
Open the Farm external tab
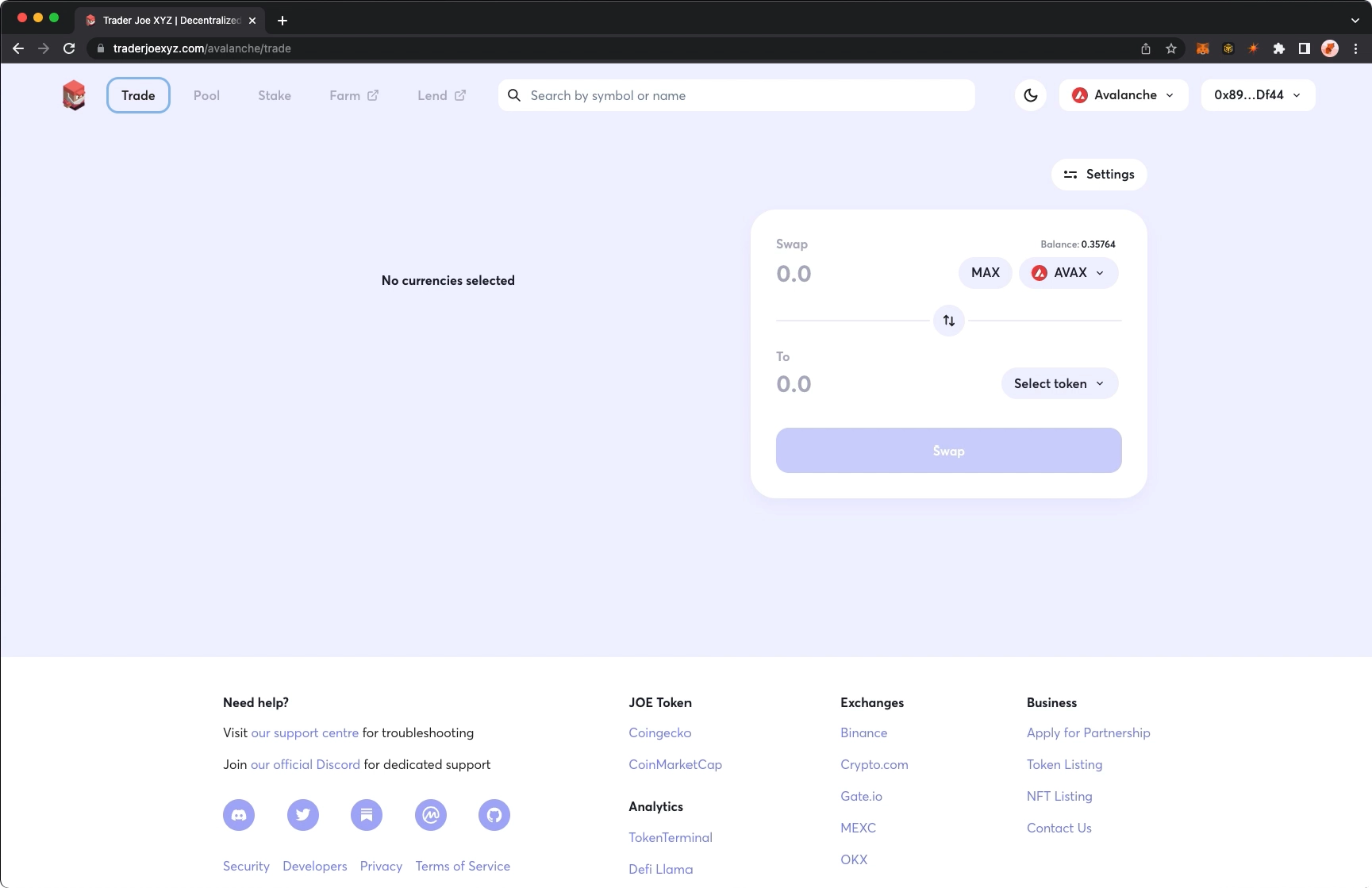(x=354, y=95)
